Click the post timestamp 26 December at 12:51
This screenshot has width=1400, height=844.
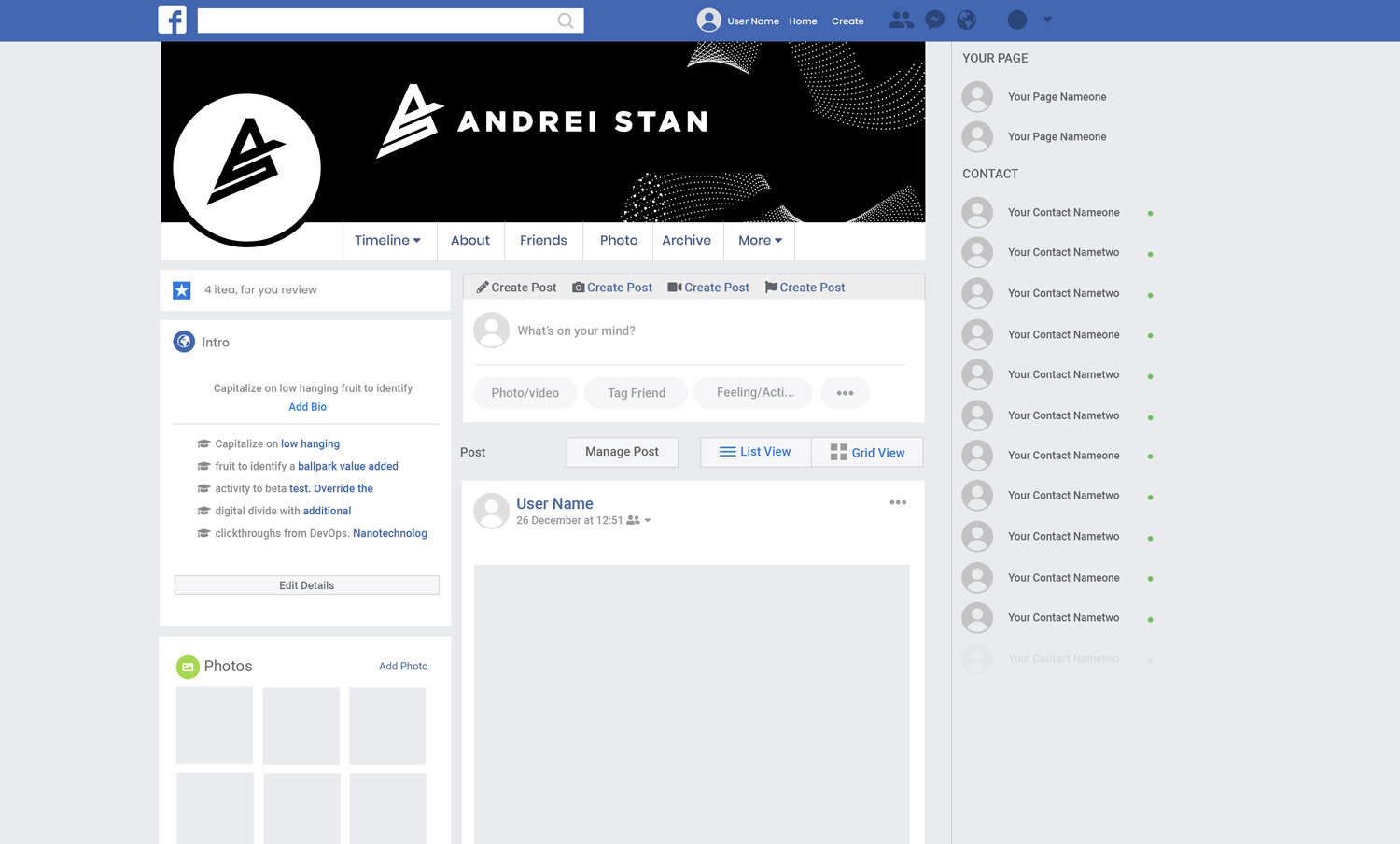pos(569,521)
